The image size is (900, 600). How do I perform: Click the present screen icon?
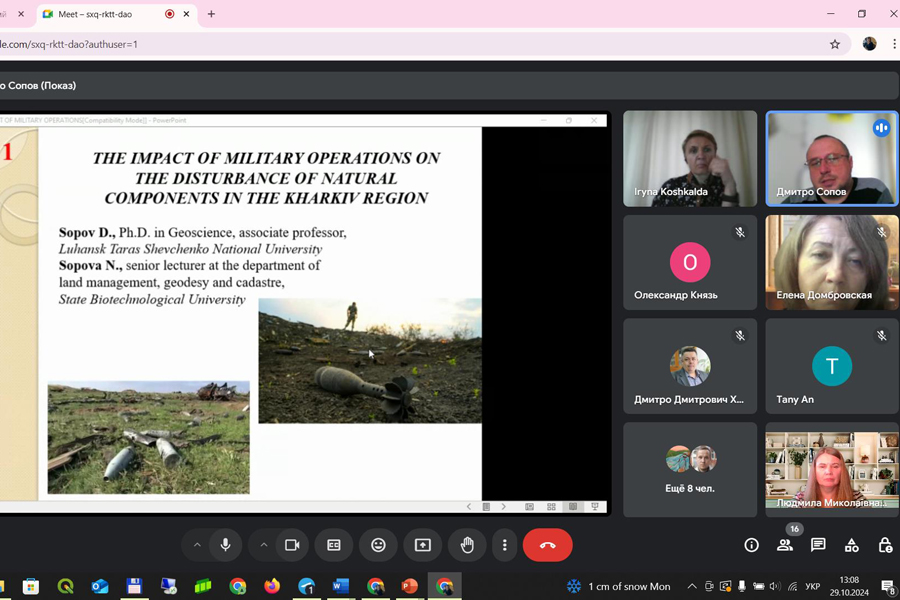pyautogui.click(x=423, y=545)
